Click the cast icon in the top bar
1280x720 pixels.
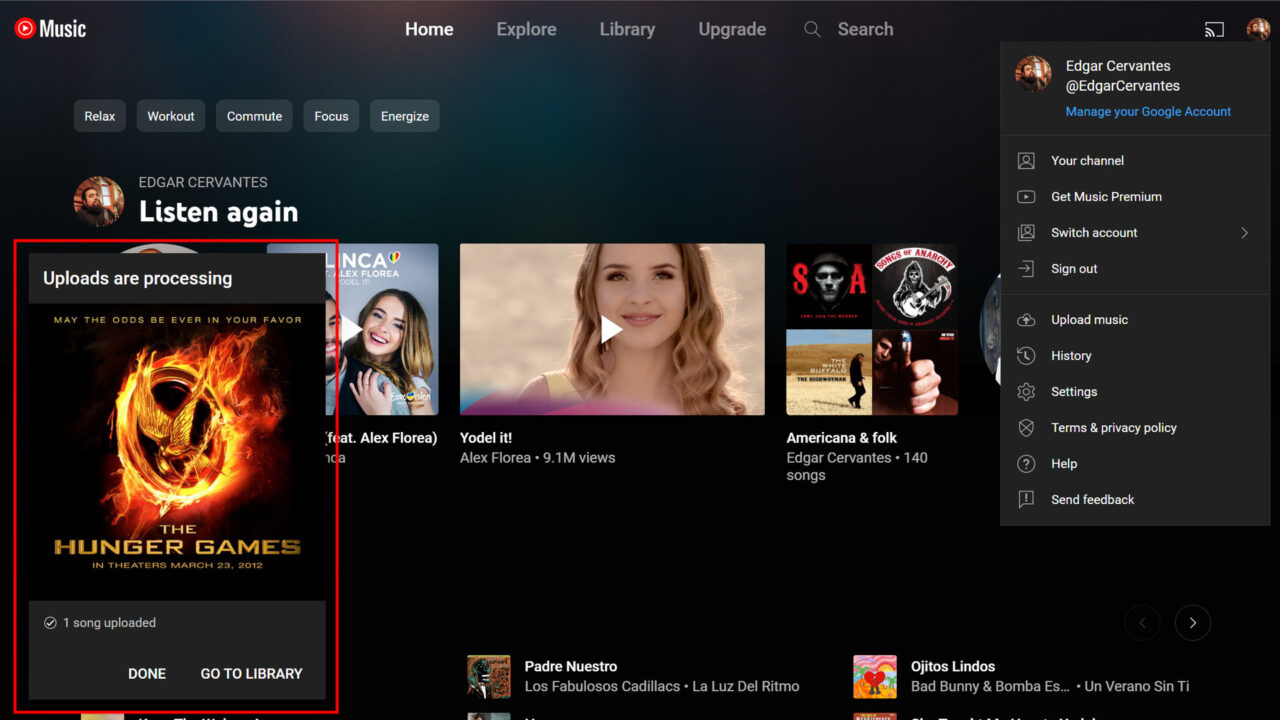[1214, 30]
